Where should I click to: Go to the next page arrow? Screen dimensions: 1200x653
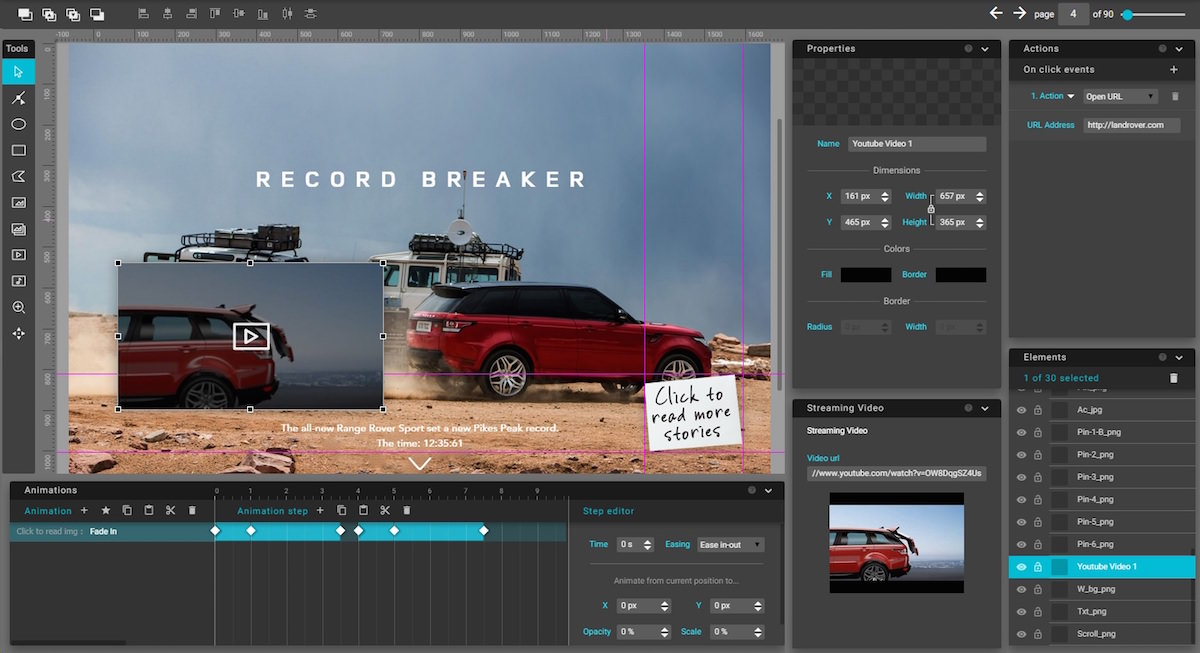tap(1020, 13)
